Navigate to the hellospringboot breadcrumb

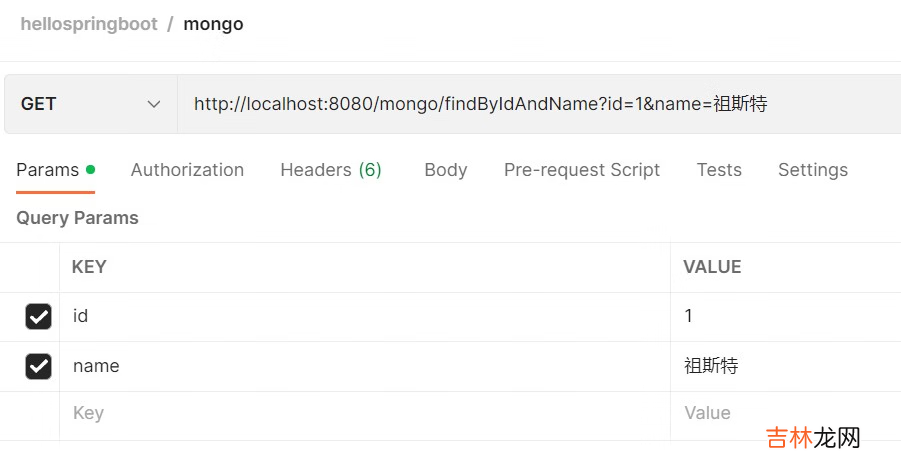[x=89, y=24]
